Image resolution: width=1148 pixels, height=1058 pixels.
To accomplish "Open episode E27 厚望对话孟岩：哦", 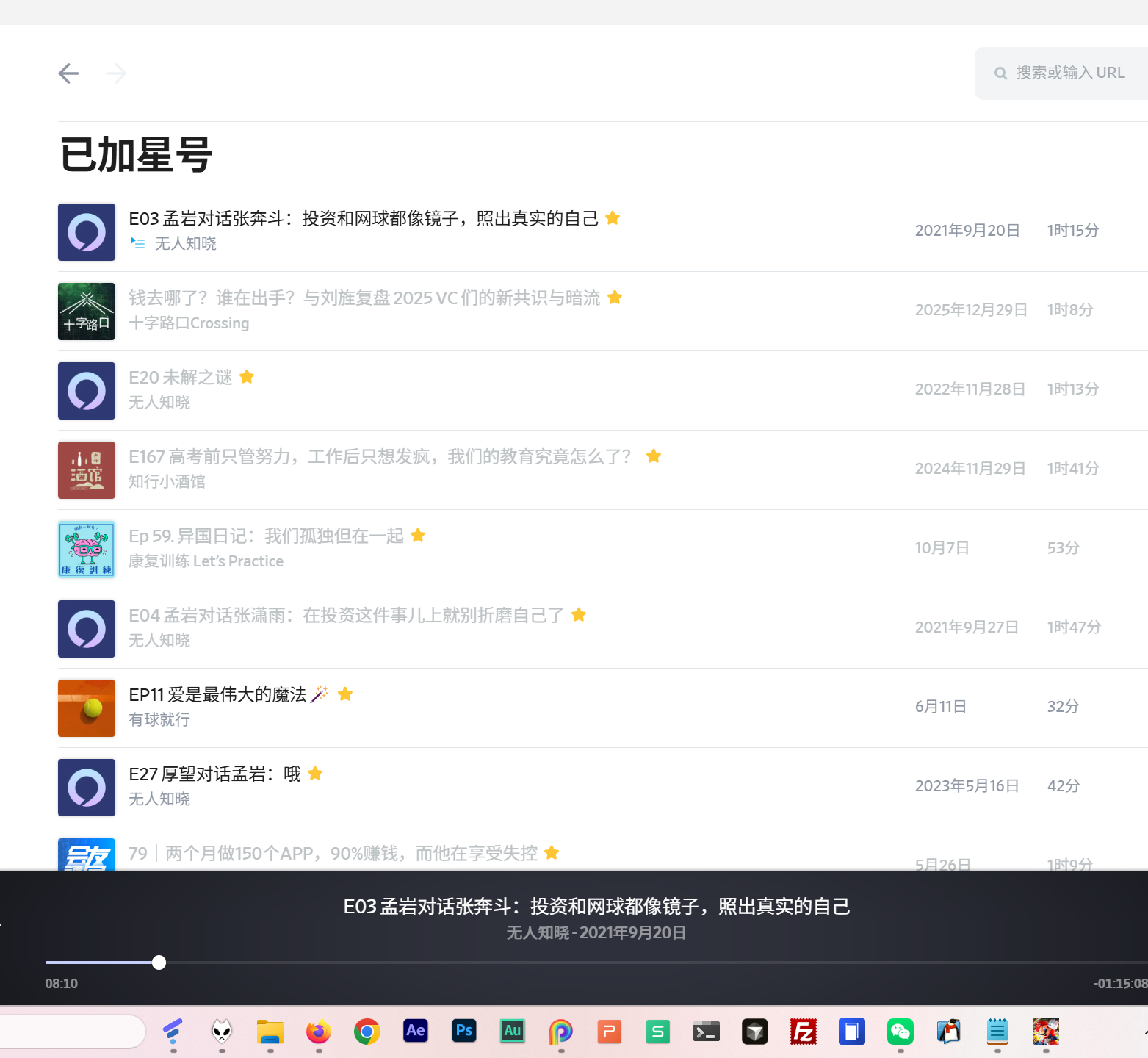I will (x=214, y=774).
